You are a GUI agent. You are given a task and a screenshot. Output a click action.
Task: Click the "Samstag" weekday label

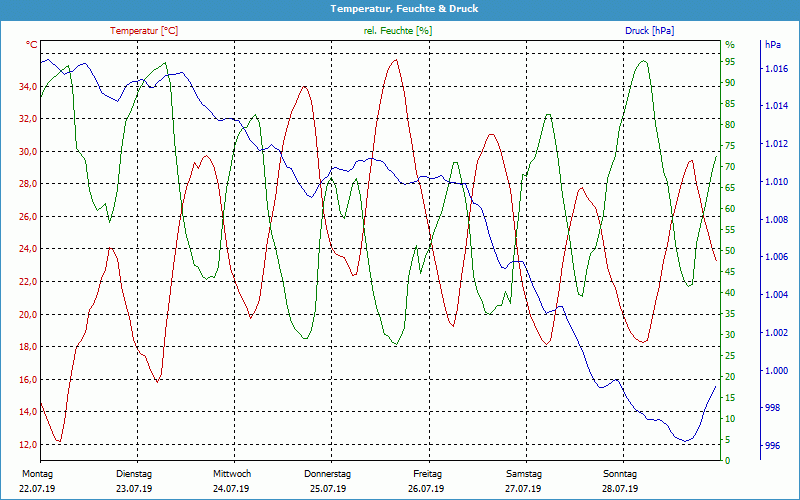[523, 474]
